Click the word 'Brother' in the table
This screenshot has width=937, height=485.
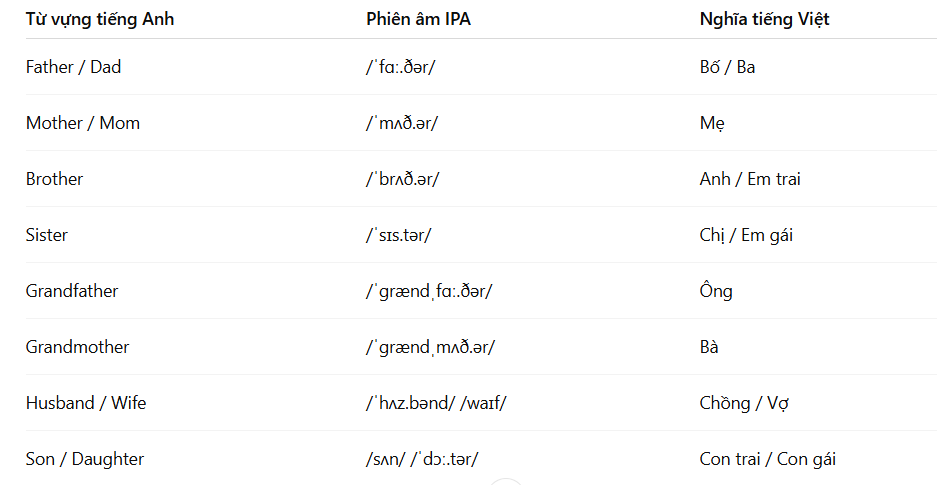coord(54,179)
